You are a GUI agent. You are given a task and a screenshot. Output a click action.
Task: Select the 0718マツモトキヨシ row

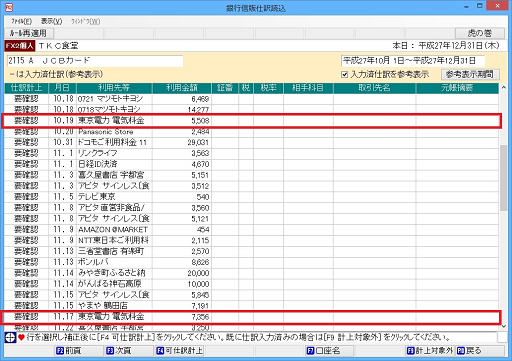252,110
